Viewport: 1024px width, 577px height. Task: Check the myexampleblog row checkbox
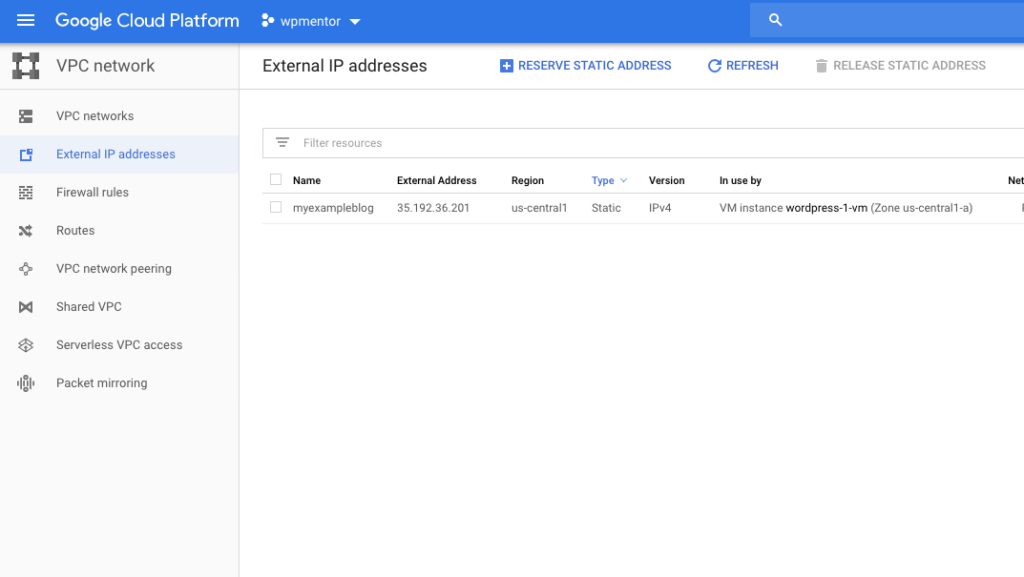pos(277,208)
